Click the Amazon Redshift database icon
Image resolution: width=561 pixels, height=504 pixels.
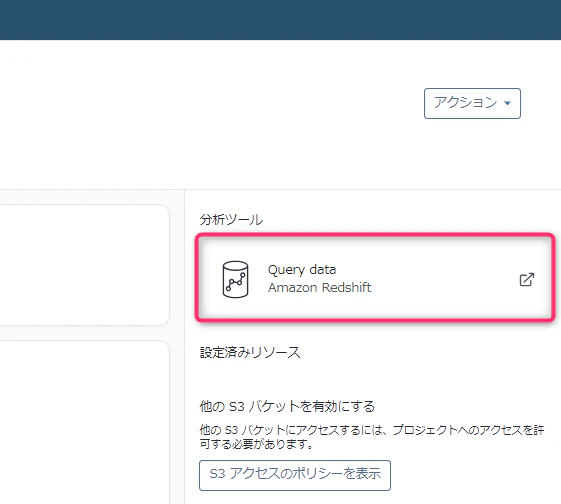[235, 279]
